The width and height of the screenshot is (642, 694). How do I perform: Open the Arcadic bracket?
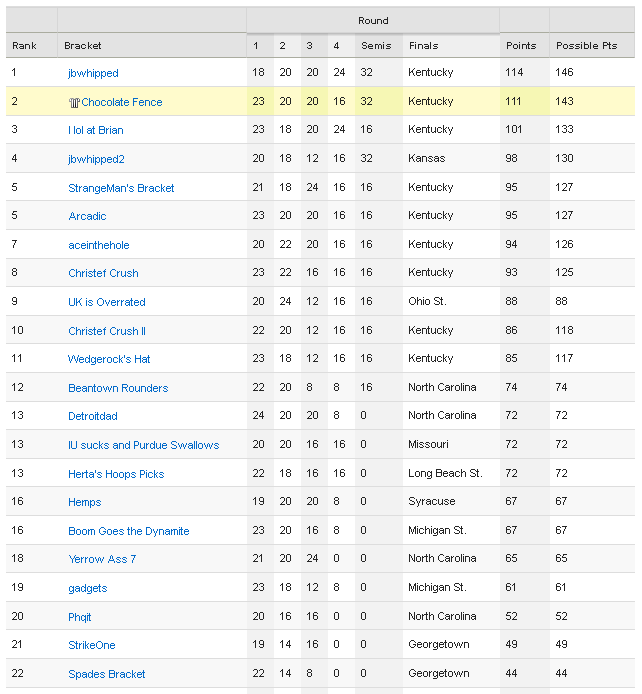click(87, 216)
